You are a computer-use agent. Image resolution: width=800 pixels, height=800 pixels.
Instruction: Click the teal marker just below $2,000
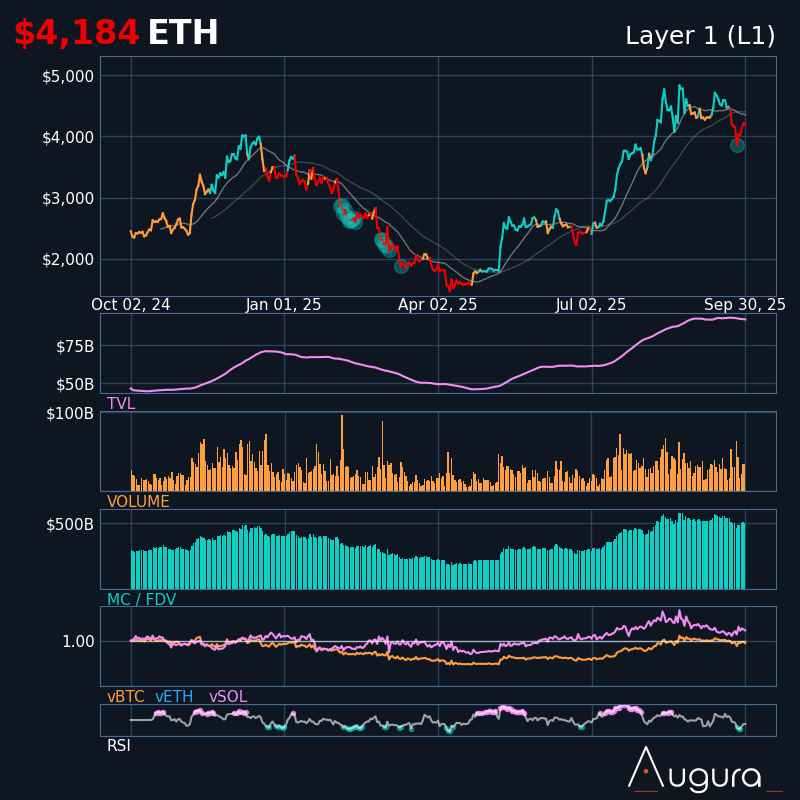click(401, 266)
